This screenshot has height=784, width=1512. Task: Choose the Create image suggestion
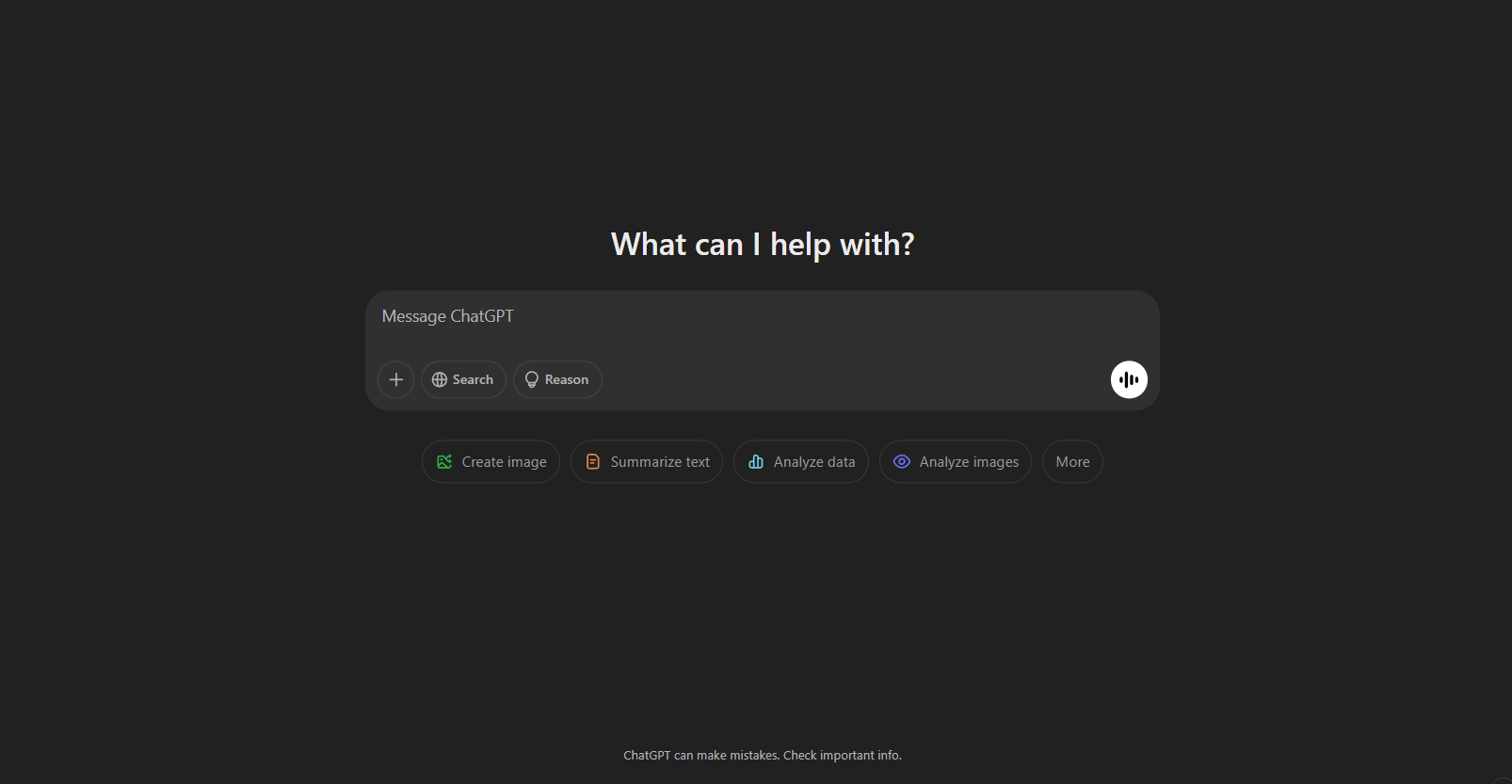pyautogui.click(x=491, y=462)
